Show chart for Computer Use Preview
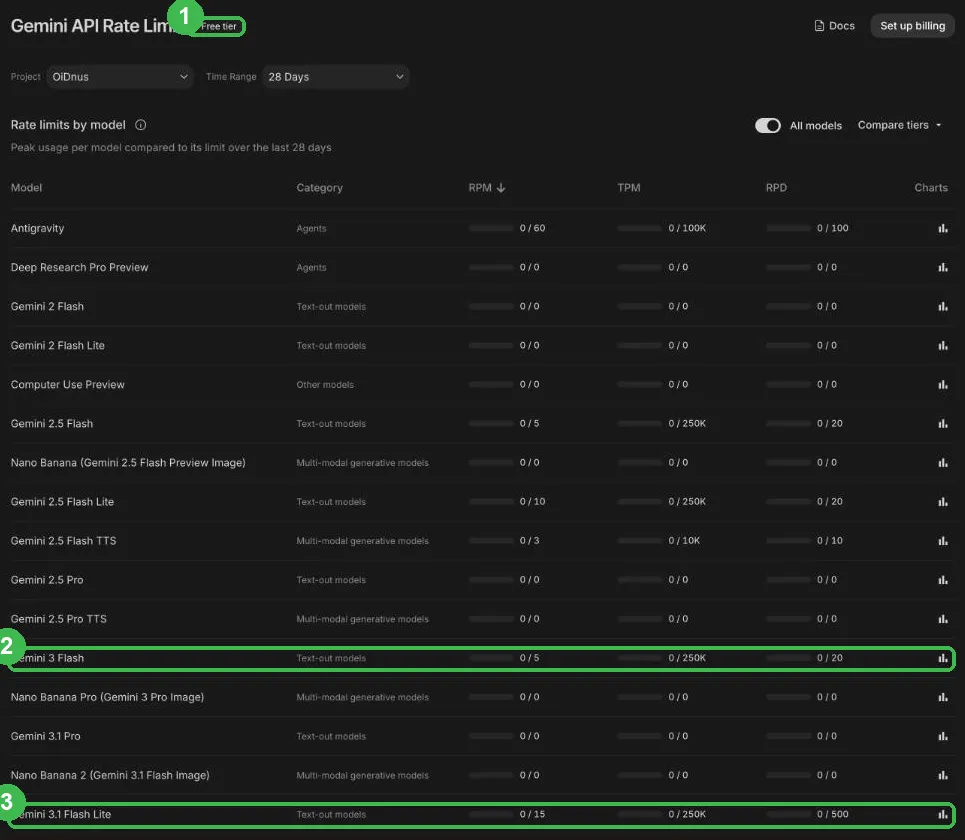The height and width of the screenshot is (840, 965). point(942,385)
